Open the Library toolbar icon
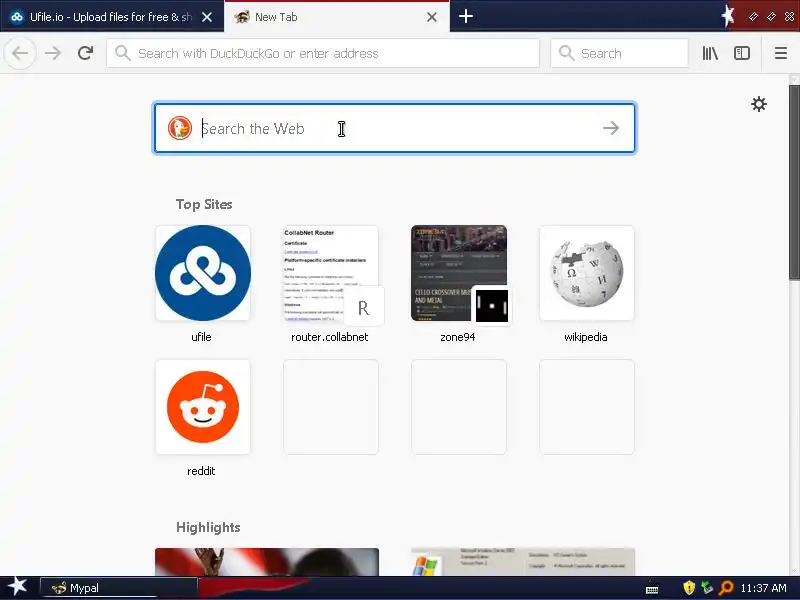 [710, 53]
